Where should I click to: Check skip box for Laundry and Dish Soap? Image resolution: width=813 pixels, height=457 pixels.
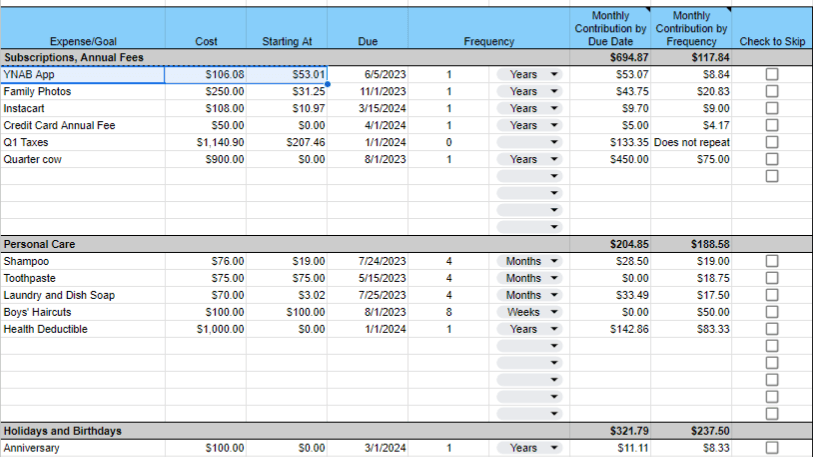pyautogui.click(x=772, y=295)
